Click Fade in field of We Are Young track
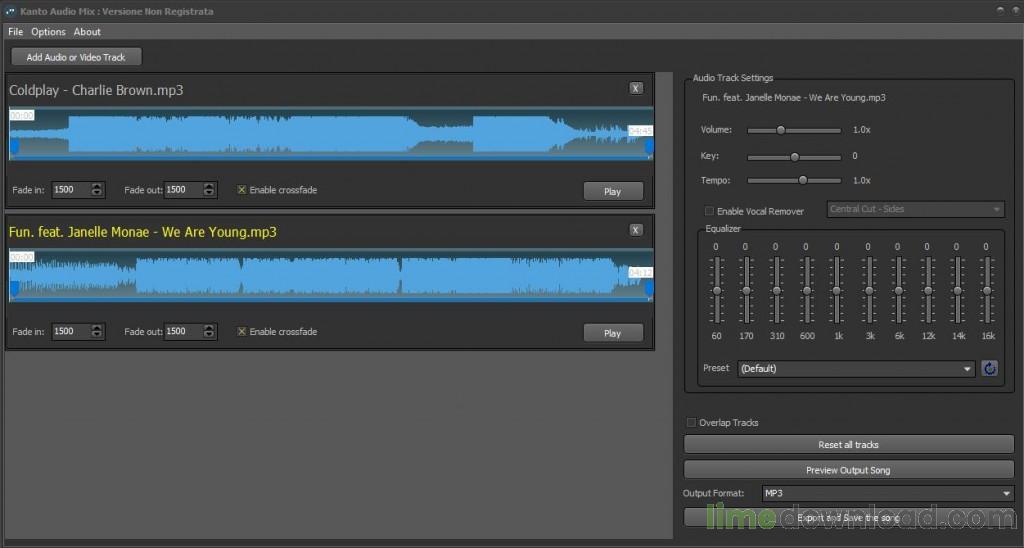This screenshot has height=548, width=1024. coord(71,331)
